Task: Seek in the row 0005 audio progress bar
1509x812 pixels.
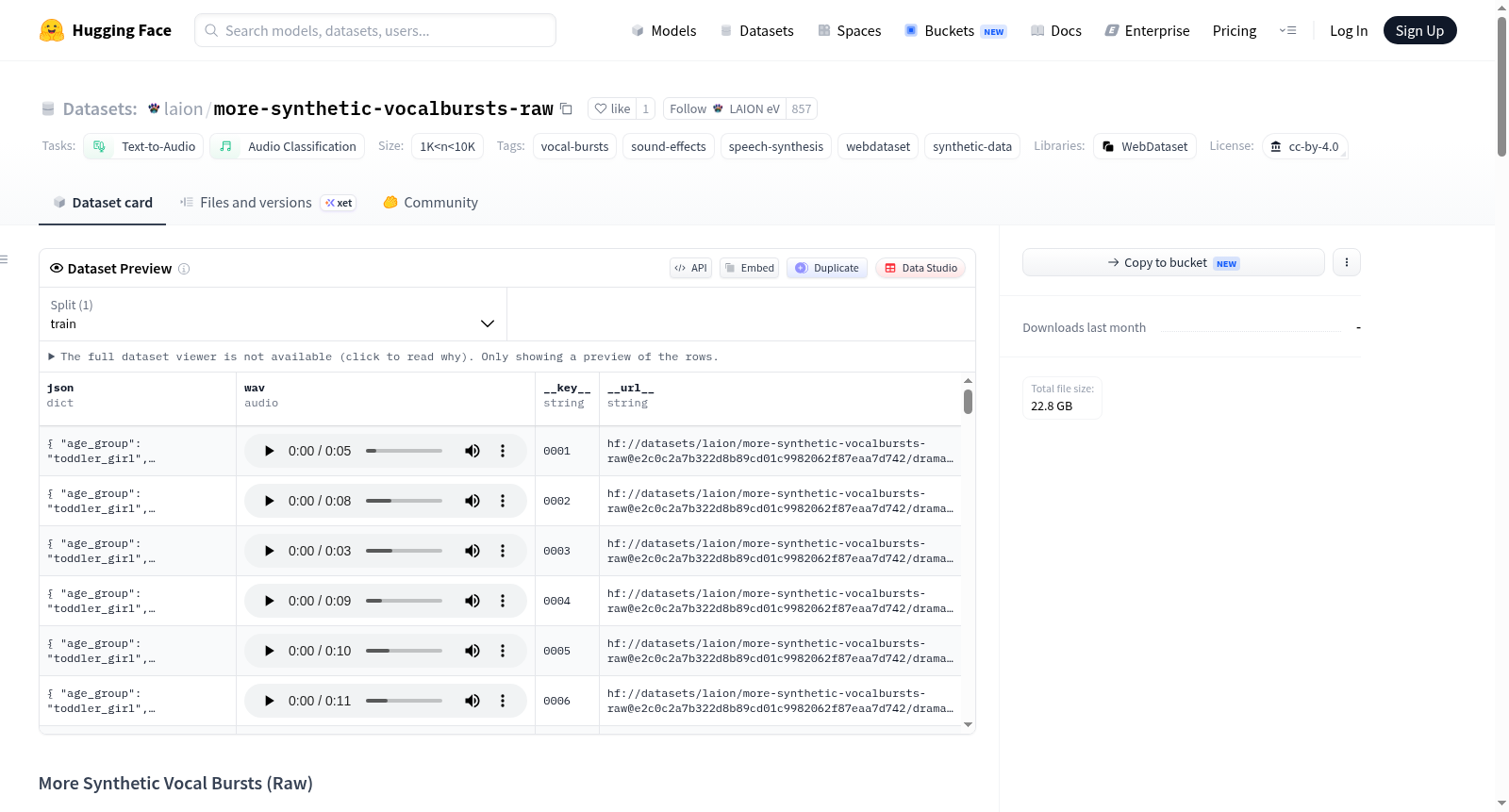Action: (x=404, y=651)
